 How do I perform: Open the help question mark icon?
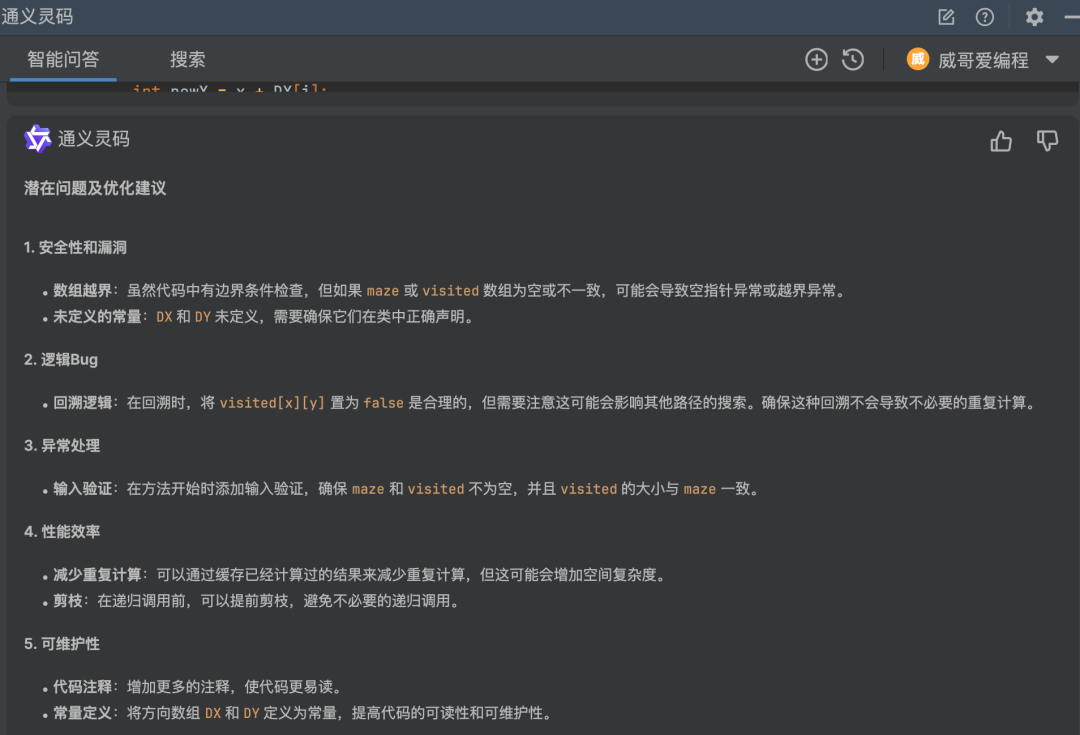pyautogui.click(x=985, y=17)
